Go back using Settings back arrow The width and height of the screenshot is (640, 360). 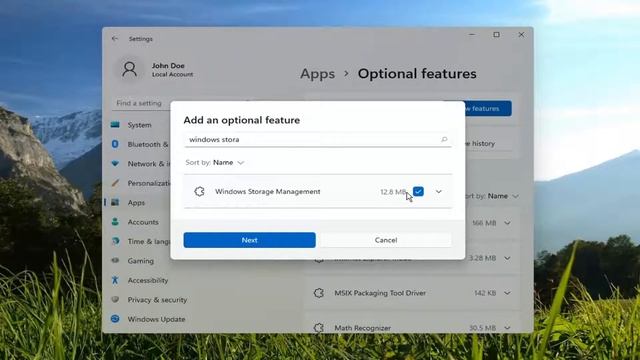point(115,39)
